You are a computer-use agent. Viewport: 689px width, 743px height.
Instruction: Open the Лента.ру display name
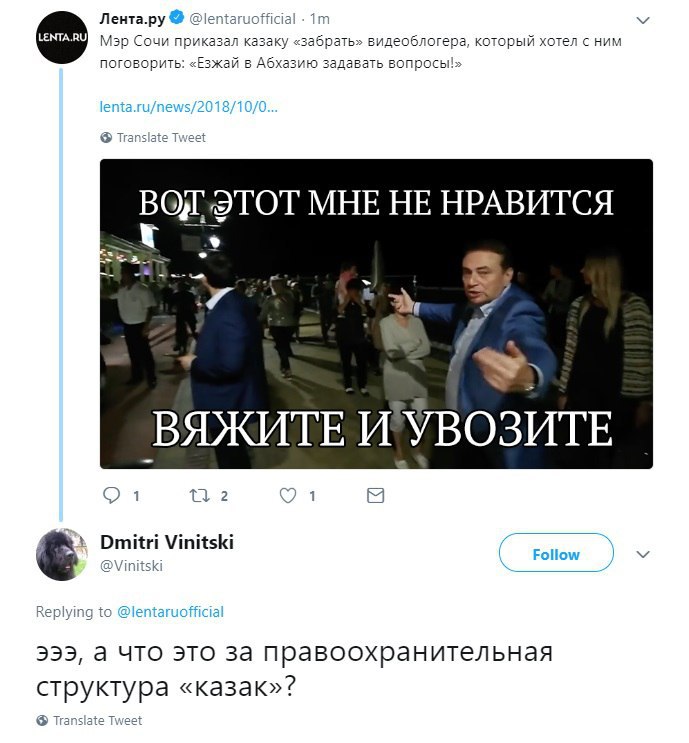132,18
